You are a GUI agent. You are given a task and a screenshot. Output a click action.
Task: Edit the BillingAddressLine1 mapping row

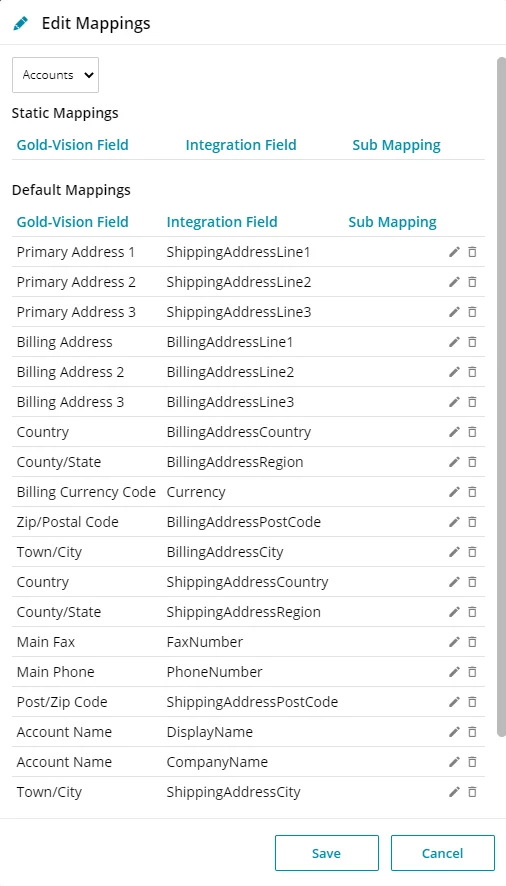454,342
